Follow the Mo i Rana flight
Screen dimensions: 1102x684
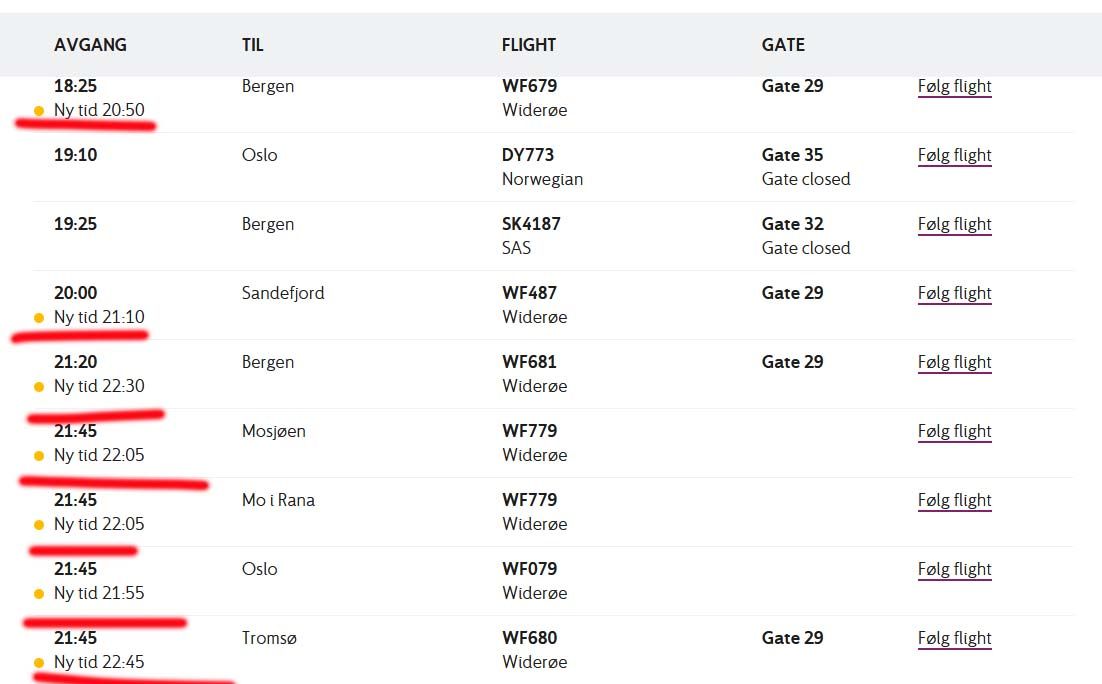point(954,500)
